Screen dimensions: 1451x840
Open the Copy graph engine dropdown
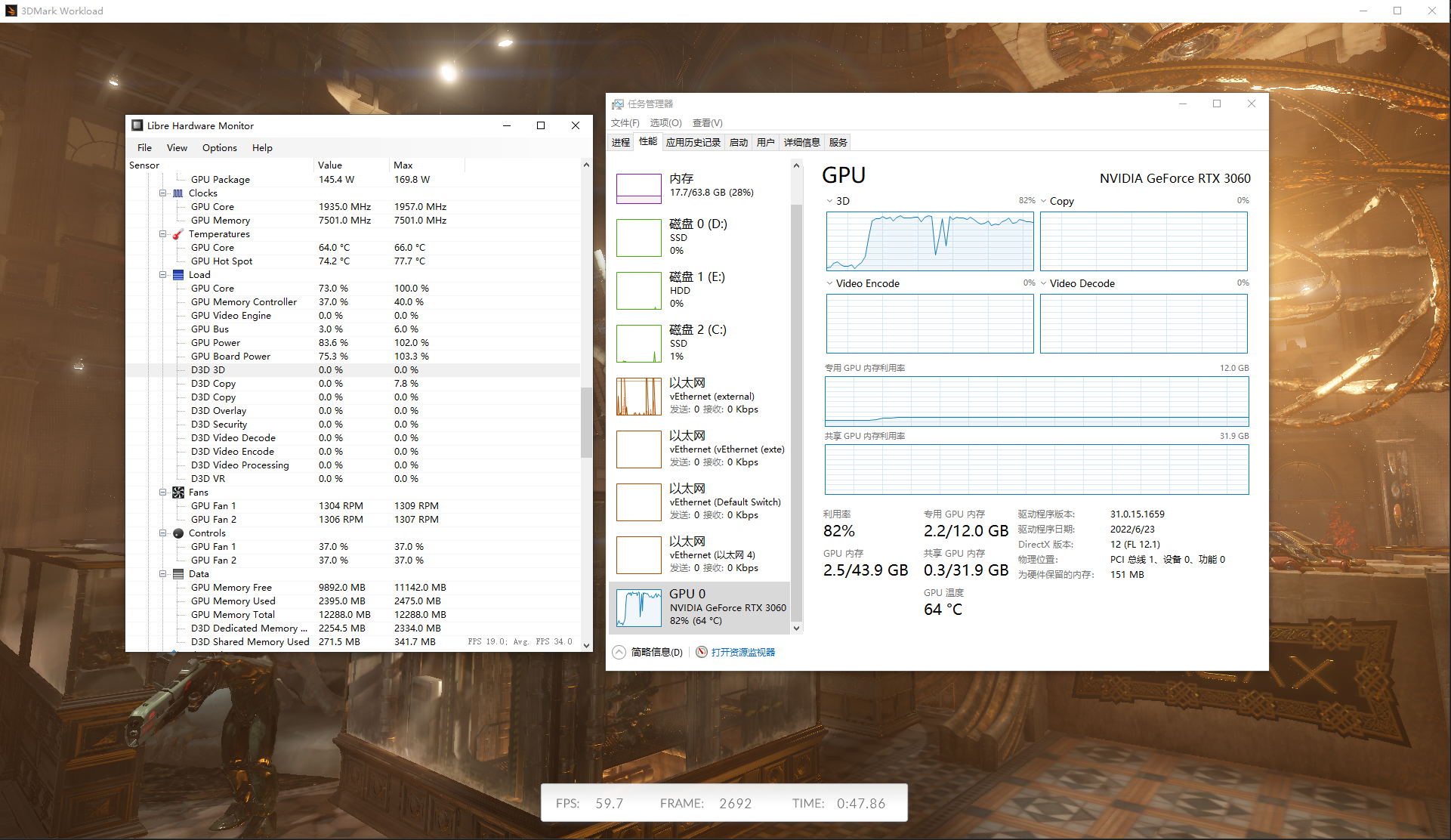tap(1043, 201)
